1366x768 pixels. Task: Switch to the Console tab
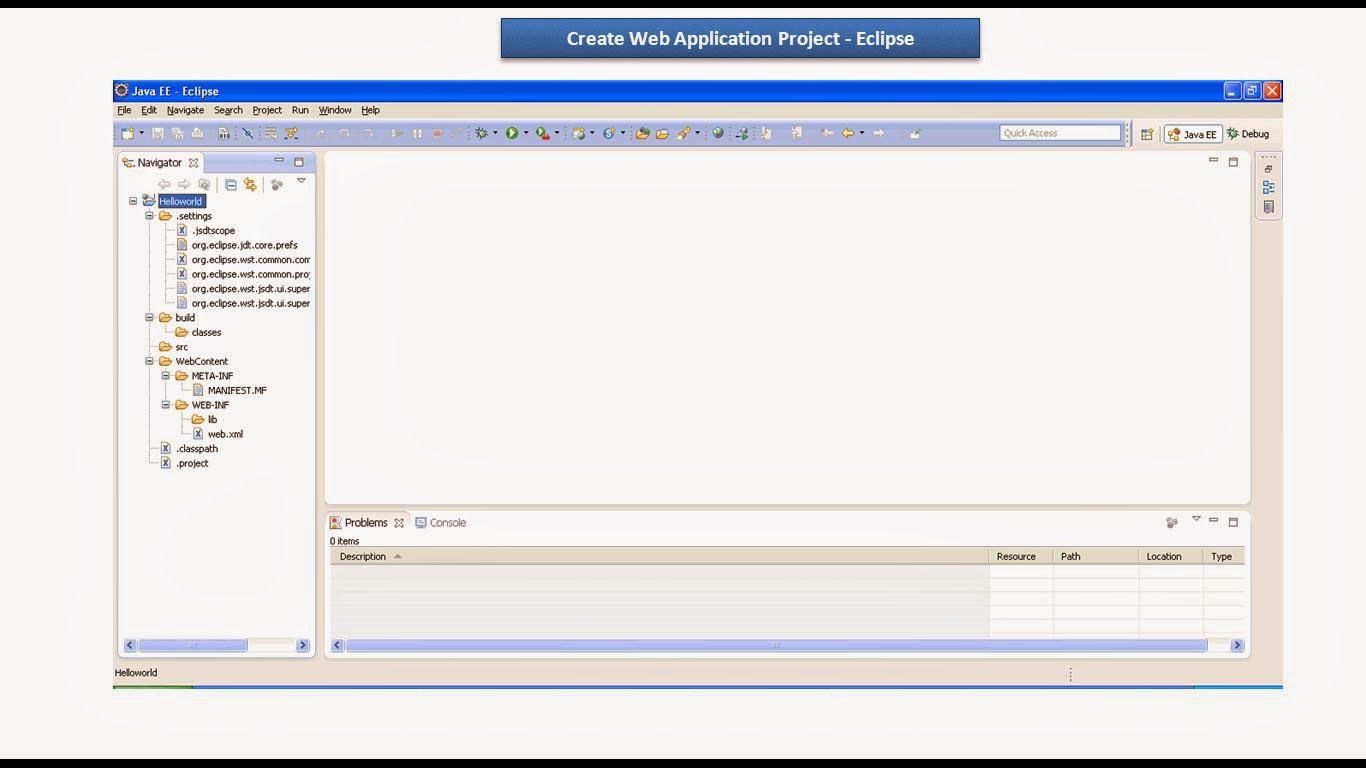447,522
